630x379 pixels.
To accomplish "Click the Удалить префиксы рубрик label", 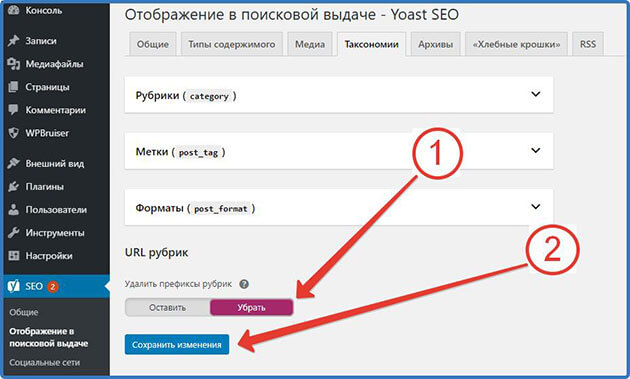I will click(178, 284).
